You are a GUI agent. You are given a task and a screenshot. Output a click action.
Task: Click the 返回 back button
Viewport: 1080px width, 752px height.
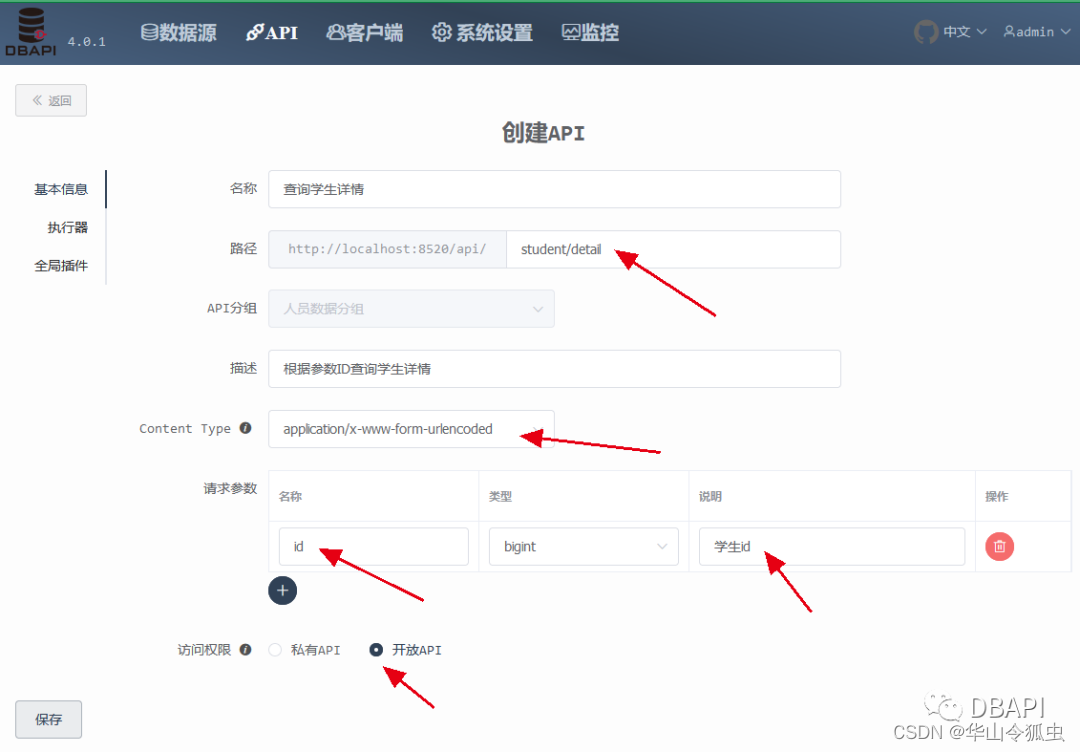point(50,100)
